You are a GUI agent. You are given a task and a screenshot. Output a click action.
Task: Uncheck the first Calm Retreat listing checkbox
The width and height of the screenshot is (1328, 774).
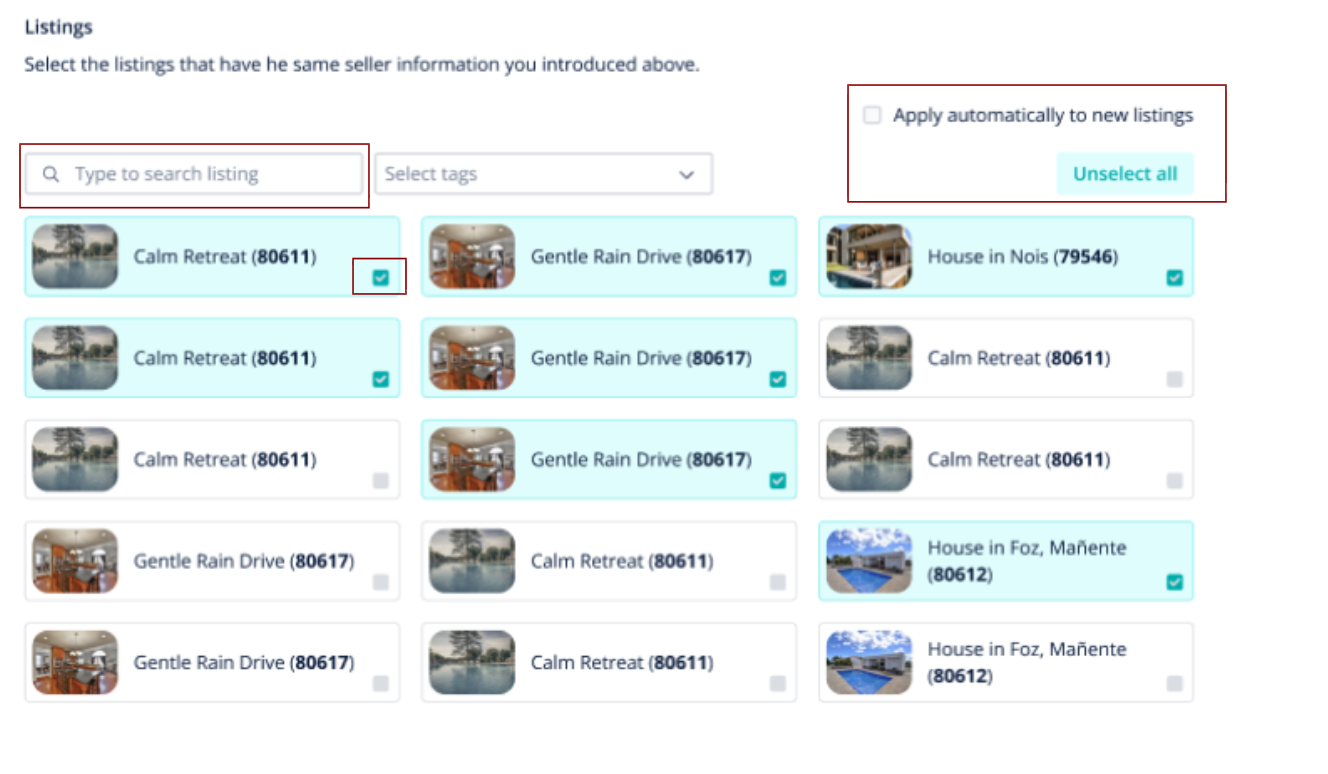pyautogui.click(x=380, y=278)
